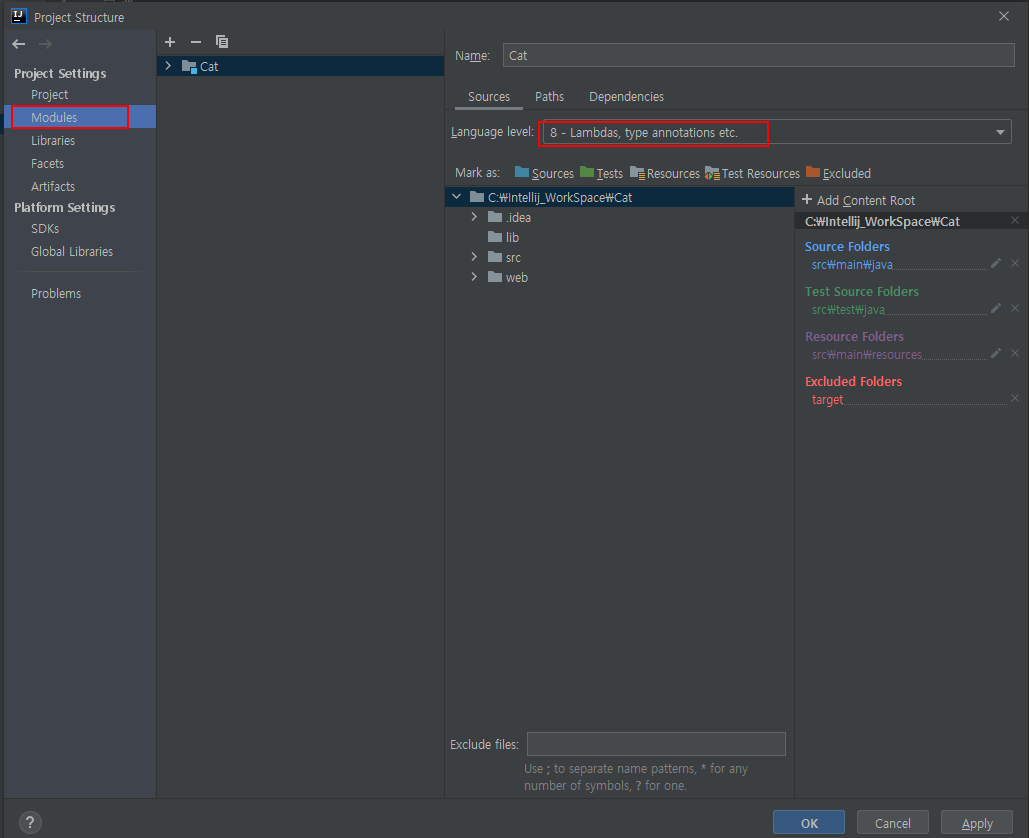Open Global Libraries platform settings
The height and width of the screenshot is (838, 1029).
pyautogui.click(x=72, y=251)
